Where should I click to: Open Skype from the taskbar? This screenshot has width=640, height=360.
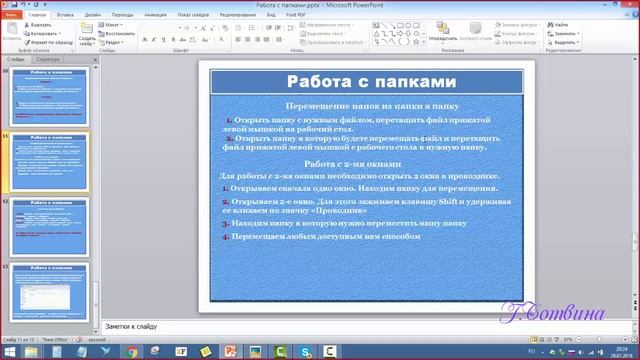point(306,352)
